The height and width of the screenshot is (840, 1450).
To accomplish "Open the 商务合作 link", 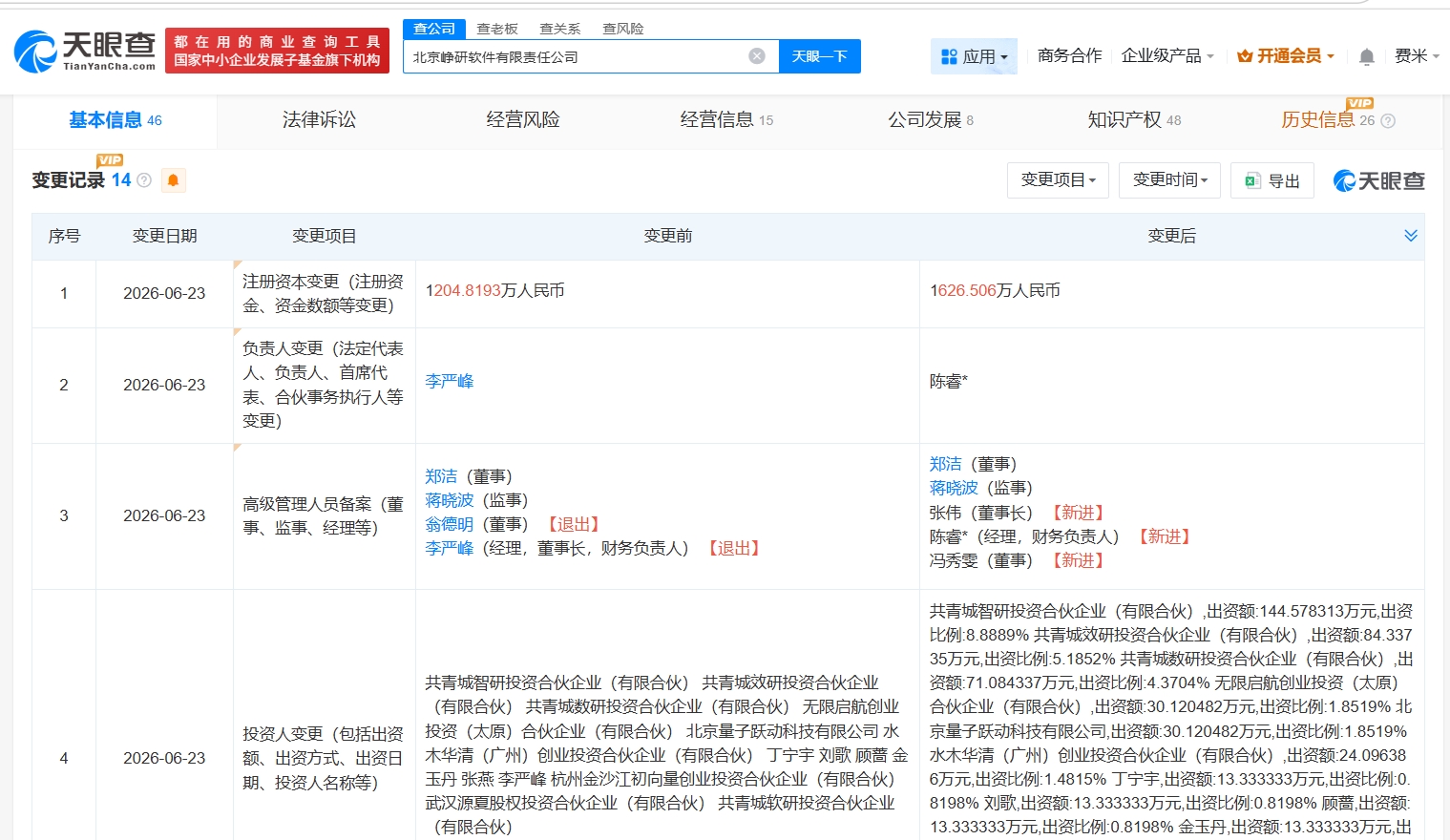I will click(1069, 56).
